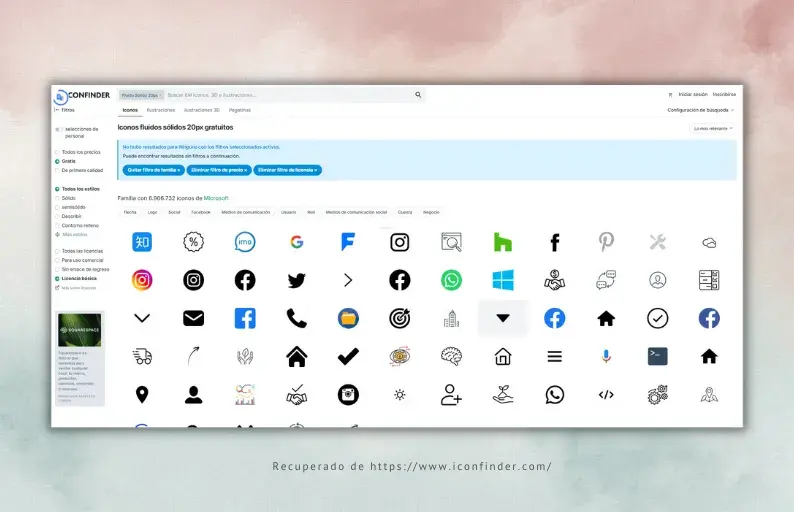
Task: Select the Twitter bird icon
Action: [297, 280]
